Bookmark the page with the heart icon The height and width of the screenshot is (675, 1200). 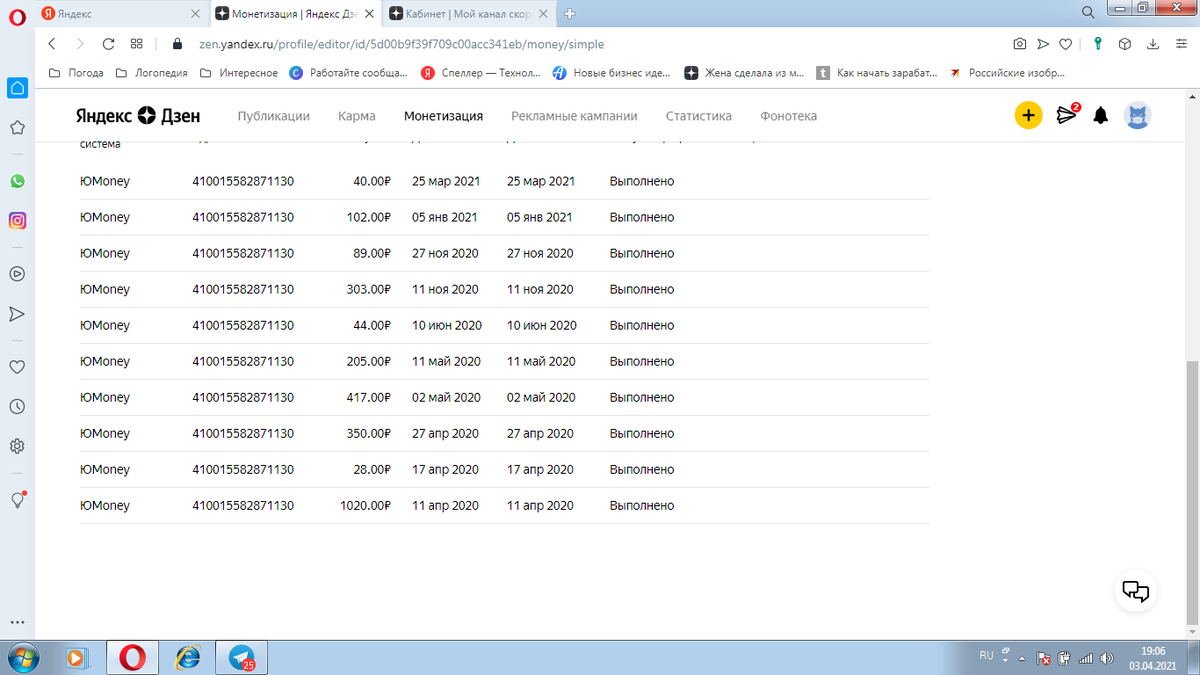coord(1066,44)
